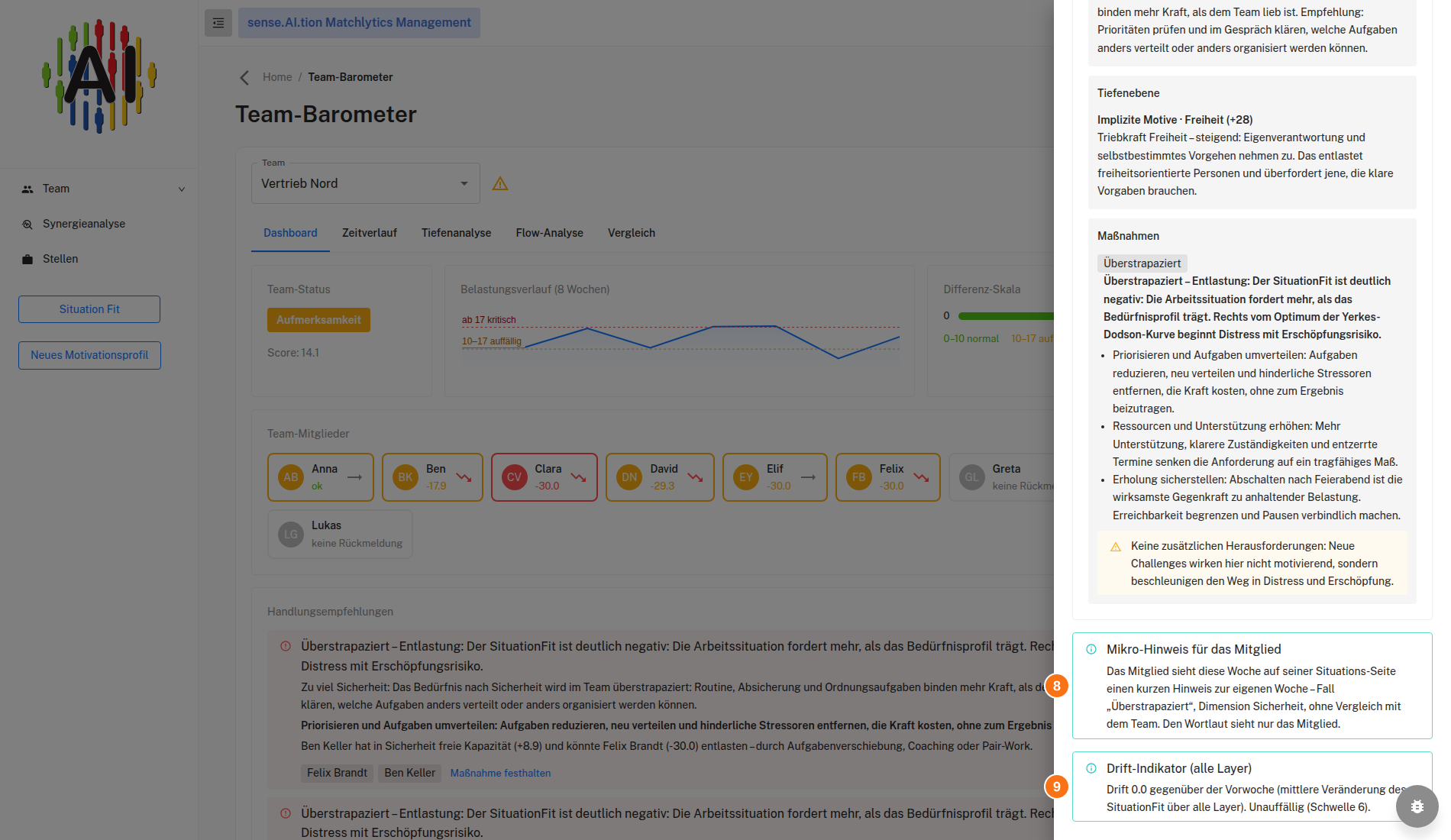Click Neues Motivationsprofil button
Viewport: 1451px width, 840px height.
(89, 355)
